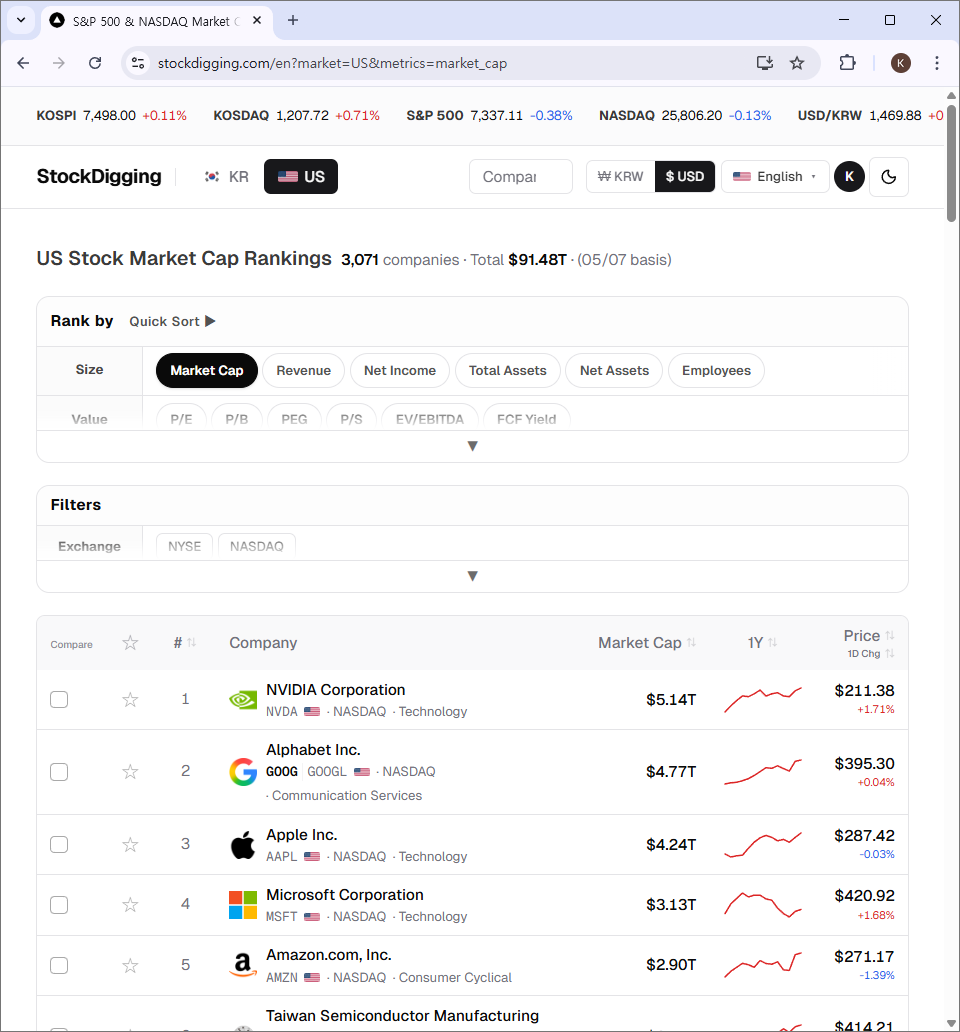Go to StockDigging home logo

[x=99, y=176]
